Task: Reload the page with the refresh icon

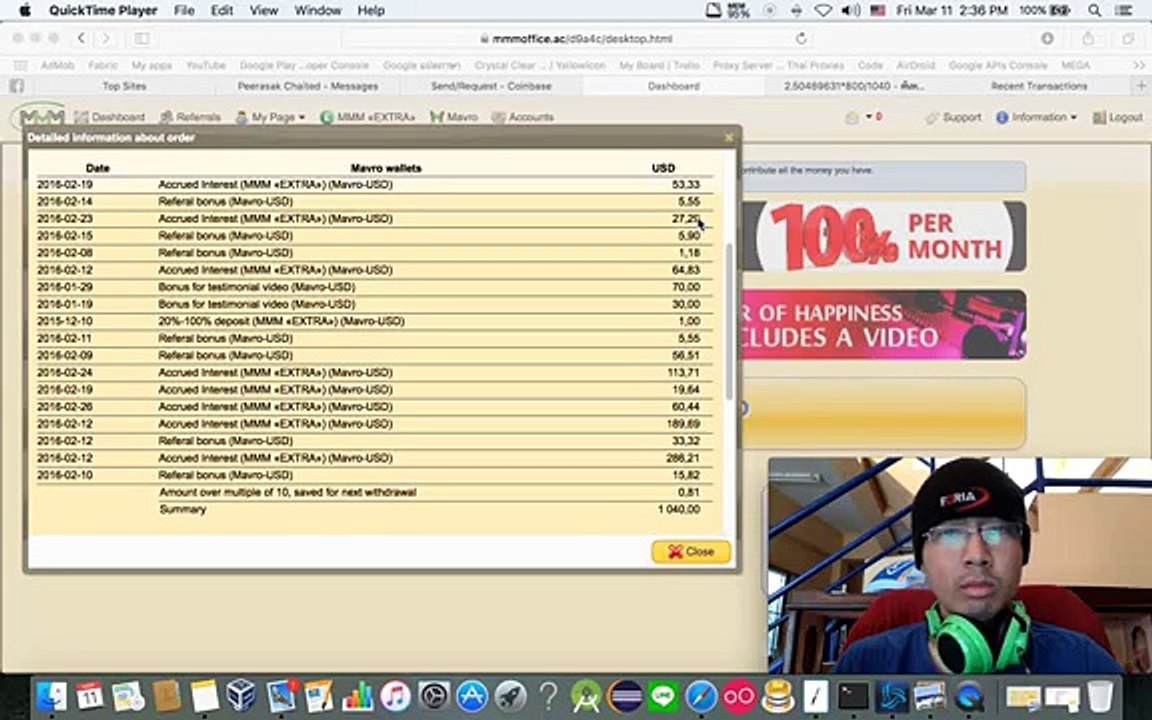Action: (801, 38)
